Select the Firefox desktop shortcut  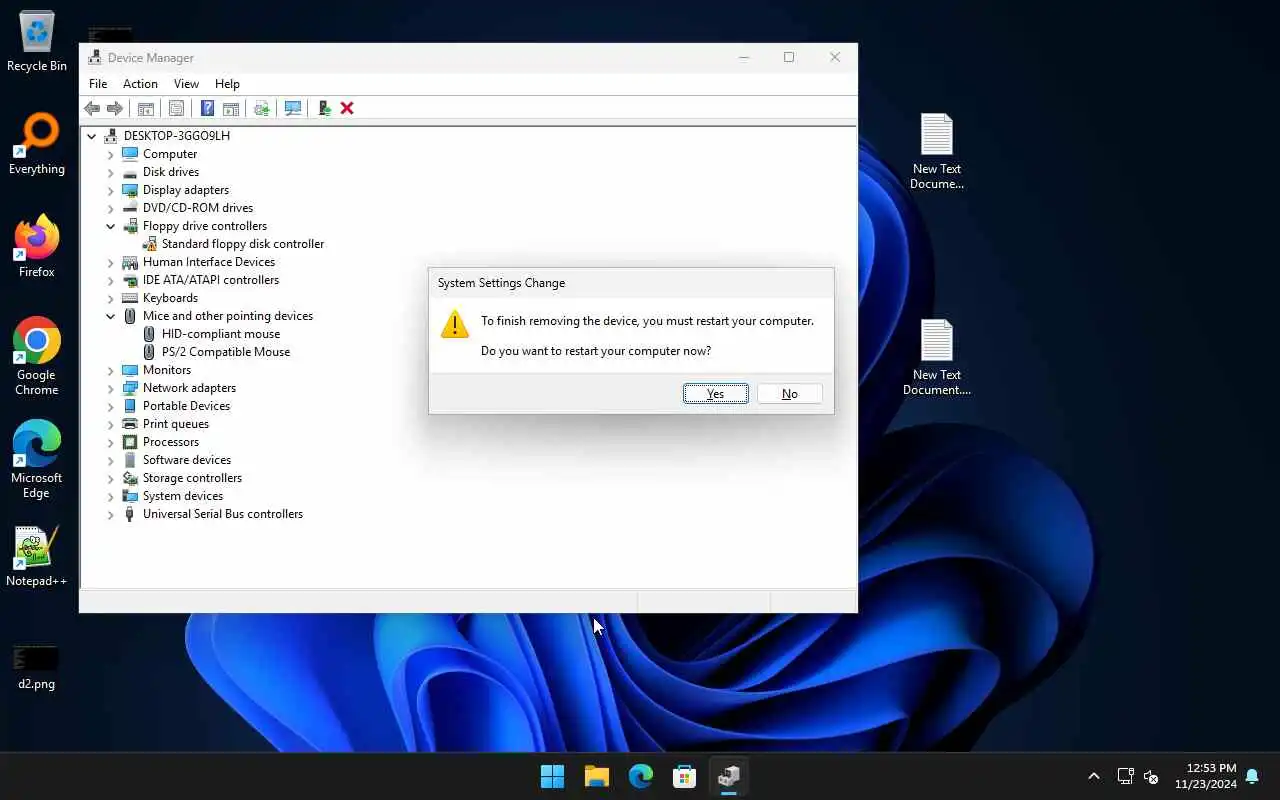tap(37, 247)
